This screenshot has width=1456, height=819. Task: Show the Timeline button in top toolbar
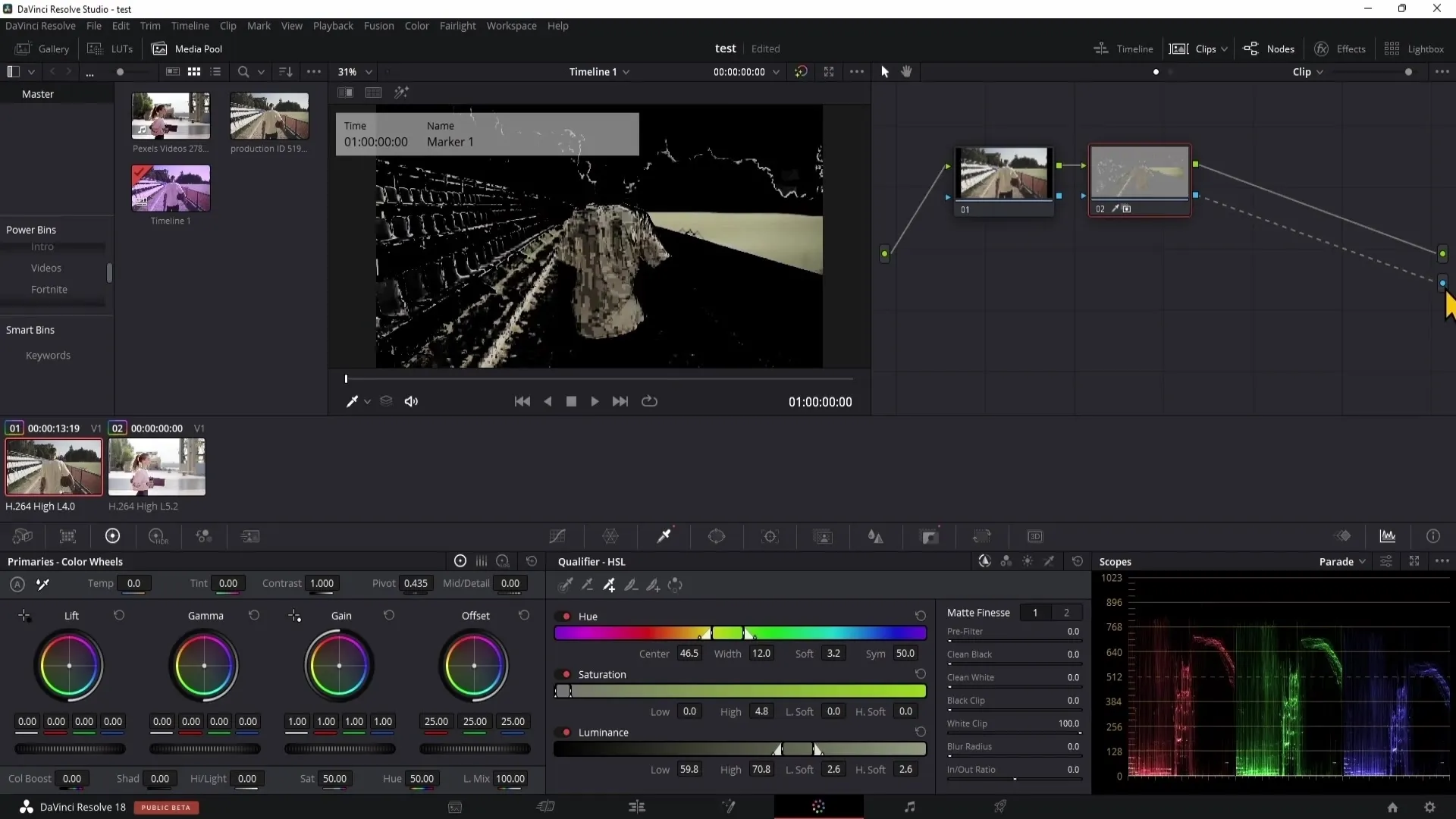pyautogui.click(x=1123, y=49)
